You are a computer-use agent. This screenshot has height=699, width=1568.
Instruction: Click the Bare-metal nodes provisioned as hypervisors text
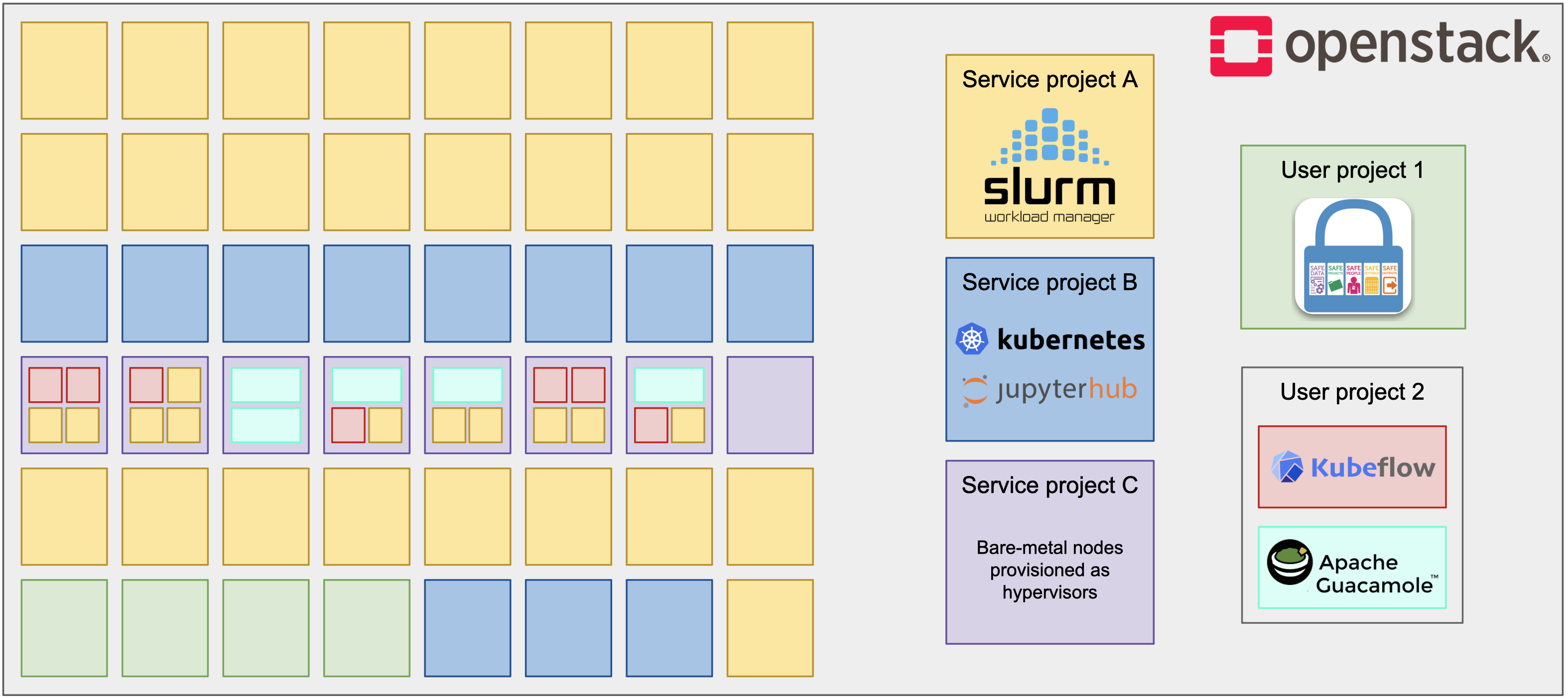pyautogui.click(x=1049, y=570)
